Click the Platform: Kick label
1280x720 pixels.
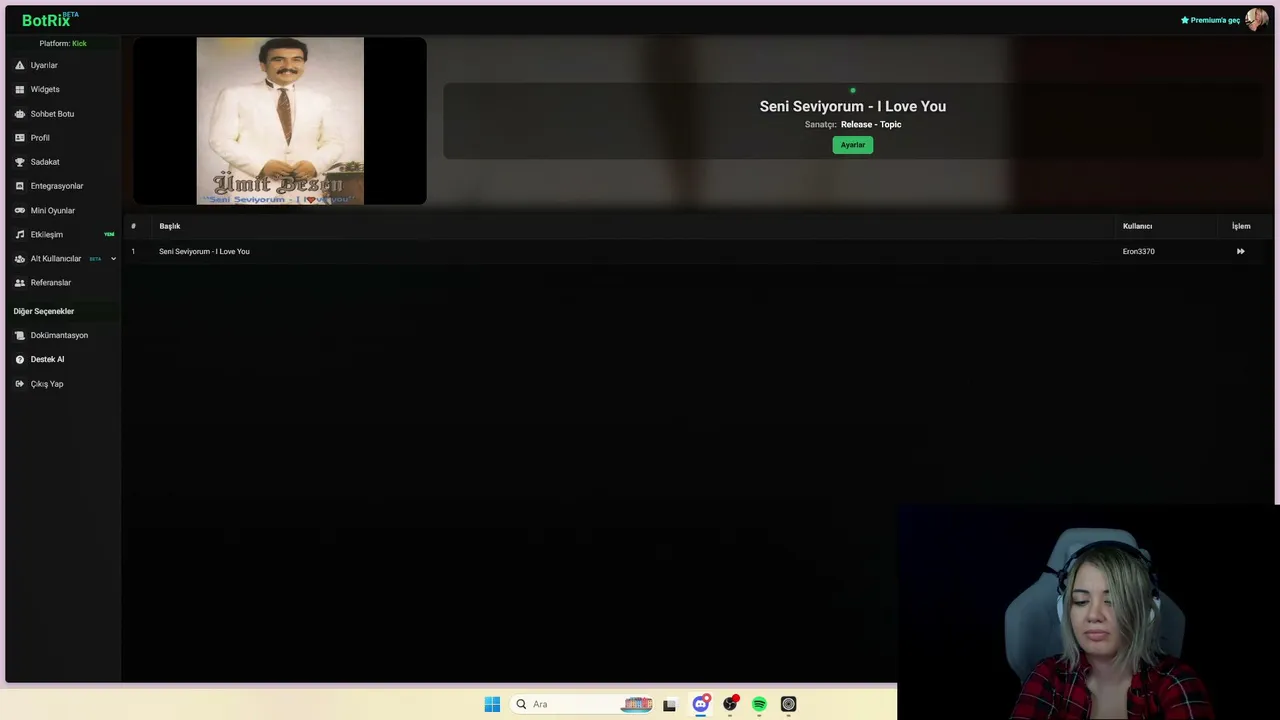pyautogui.click(x=63, y=44)
